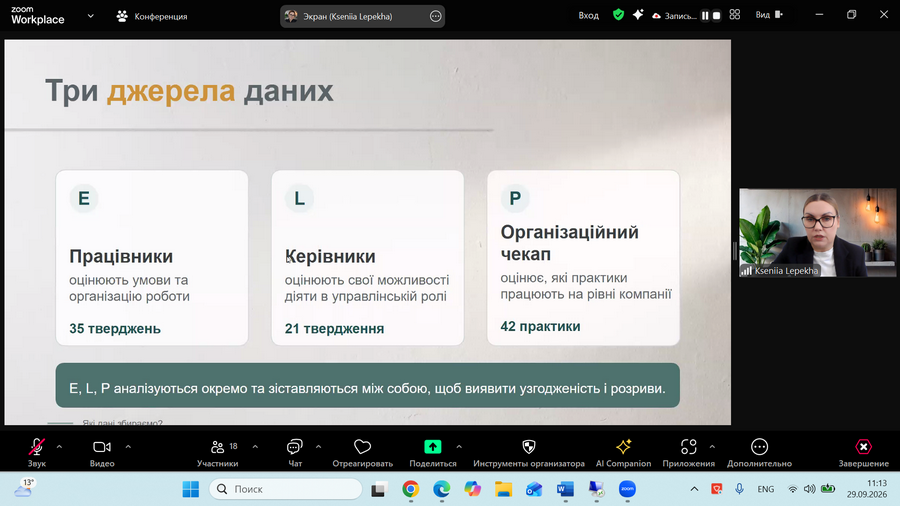Open Outlook from the taskbar

tap(534, 489)
